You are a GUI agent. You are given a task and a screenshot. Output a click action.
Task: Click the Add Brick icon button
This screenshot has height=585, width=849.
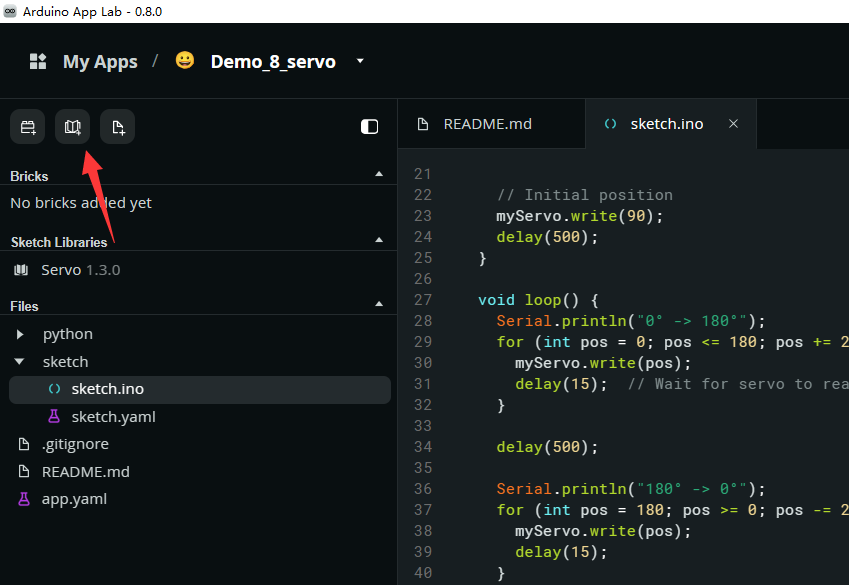(x=28, y=127)
